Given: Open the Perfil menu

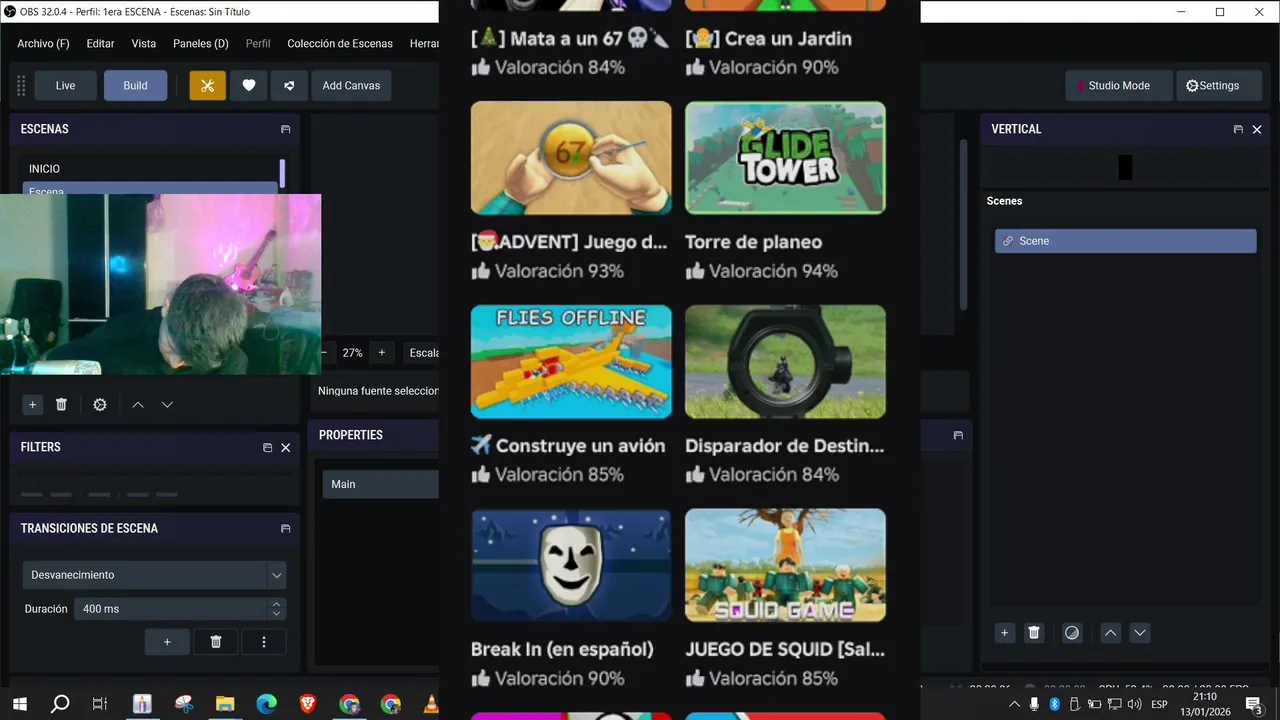Looking at the screenshot, I should pos(258,44).
